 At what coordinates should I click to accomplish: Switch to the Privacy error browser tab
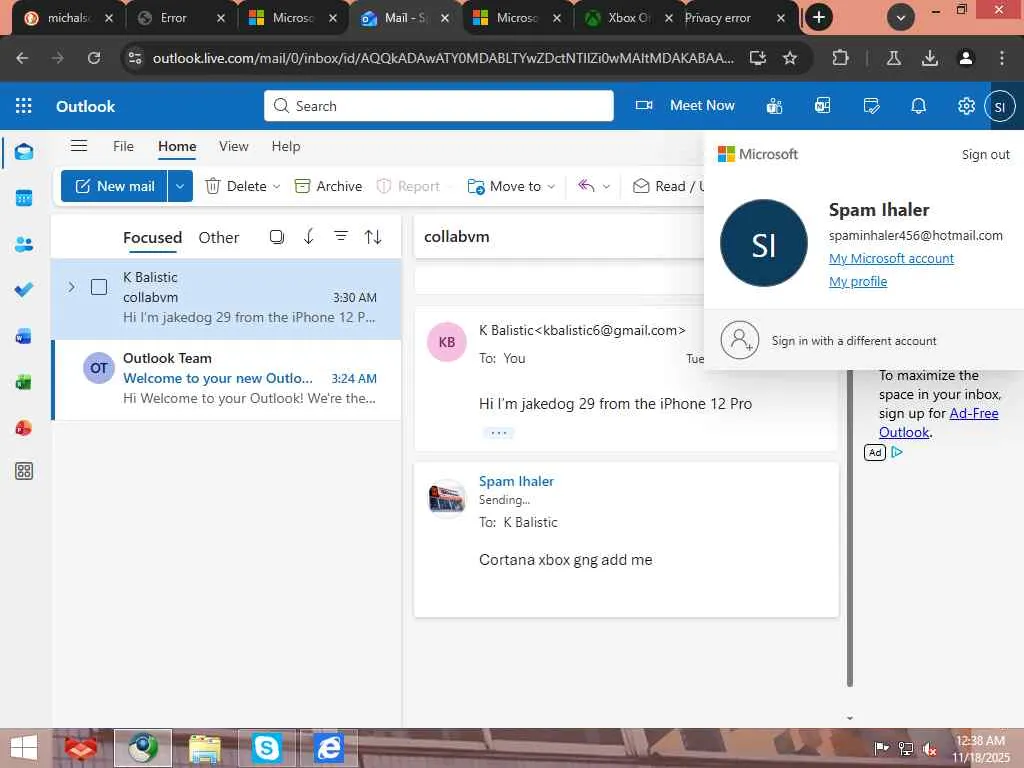(x=728, y=18)
